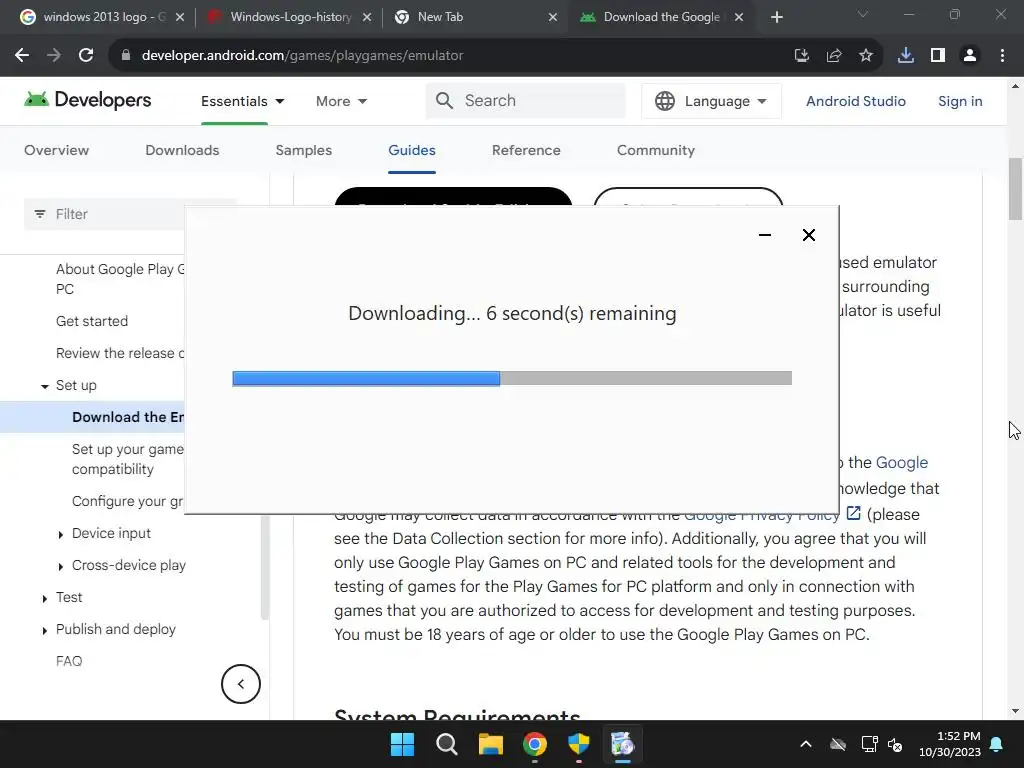Close the downloading dialog
The image size is (1024, 768).
click(808, 235)
